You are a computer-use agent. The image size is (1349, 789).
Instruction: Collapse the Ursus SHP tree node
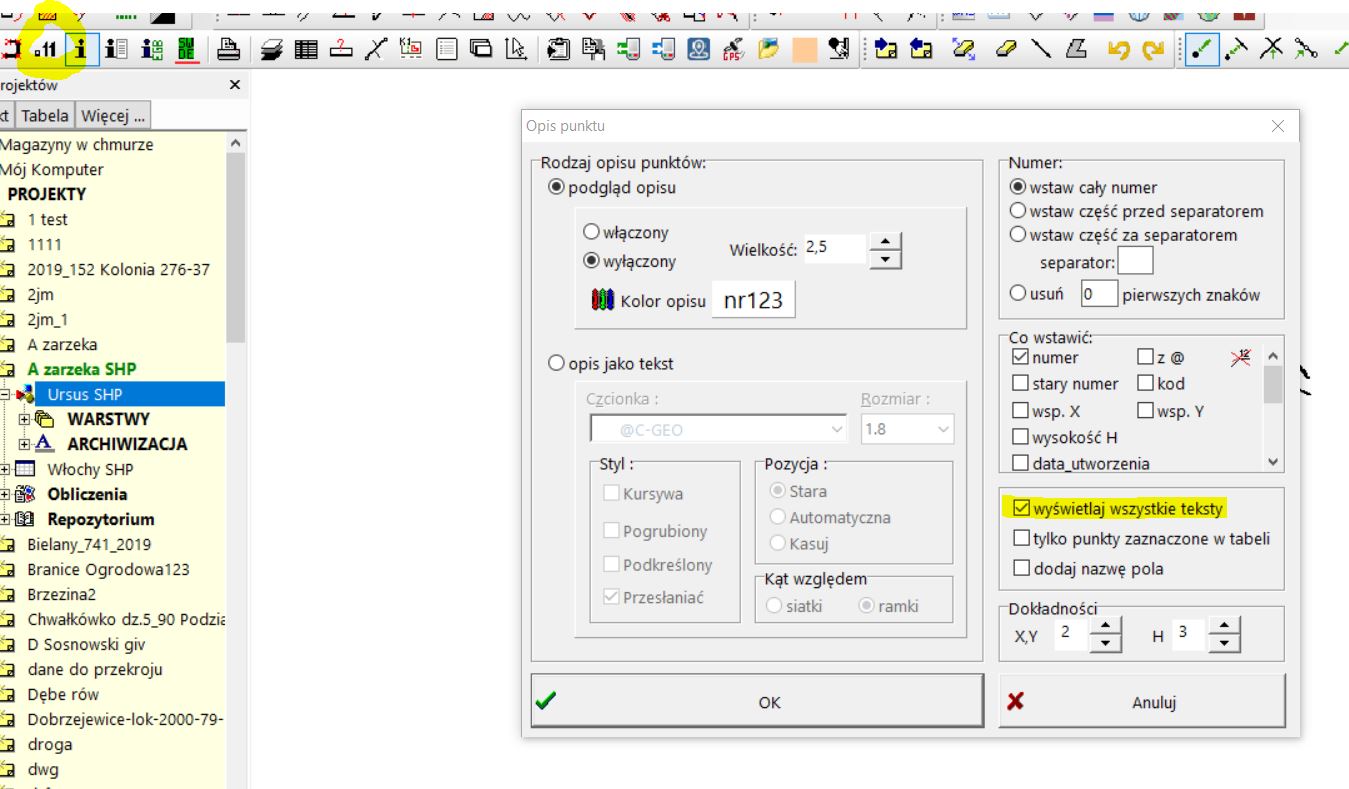[5, 394]
